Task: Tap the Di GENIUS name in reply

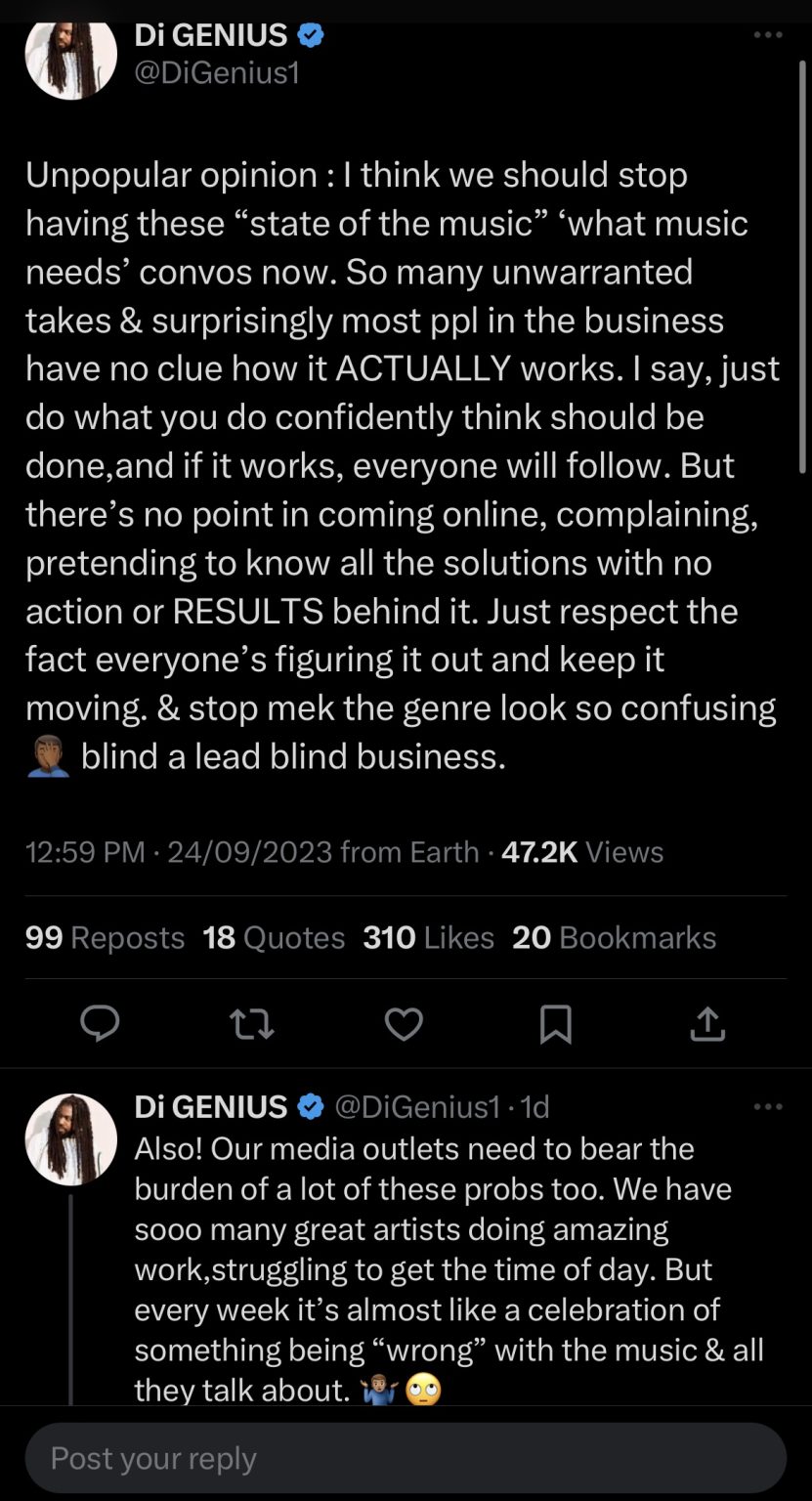Action: point(210,1107)
